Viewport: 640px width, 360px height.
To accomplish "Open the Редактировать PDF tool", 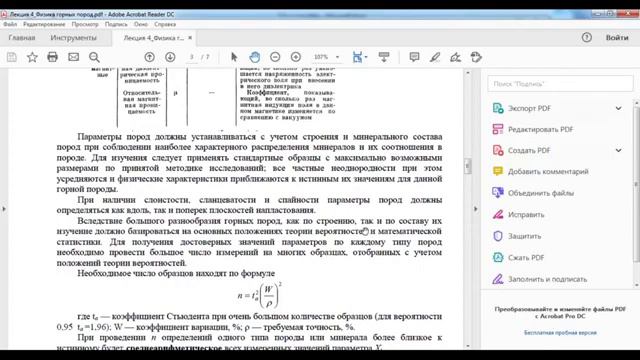I will click(x=540, y=129).
